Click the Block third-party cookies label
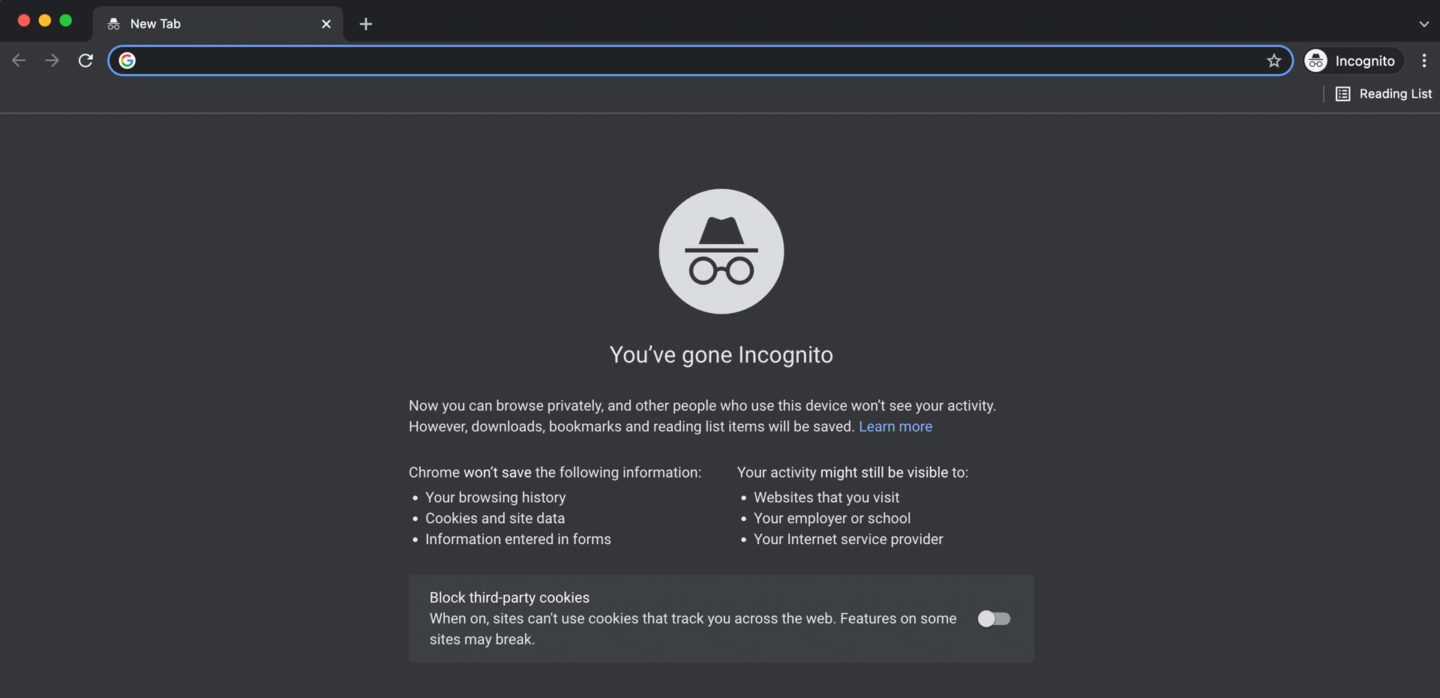The height and width of the screenshot is (698, 1440). (509, 598)
